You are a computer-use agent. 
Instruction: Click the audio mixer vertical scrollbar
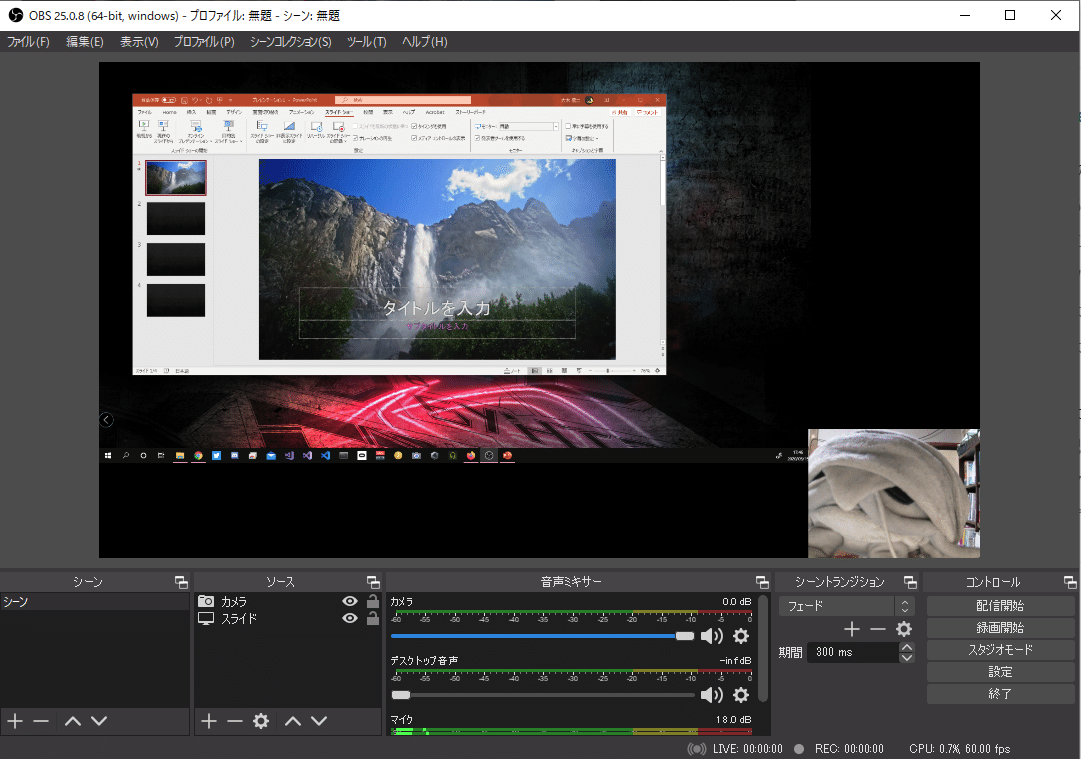pos(762,648)
